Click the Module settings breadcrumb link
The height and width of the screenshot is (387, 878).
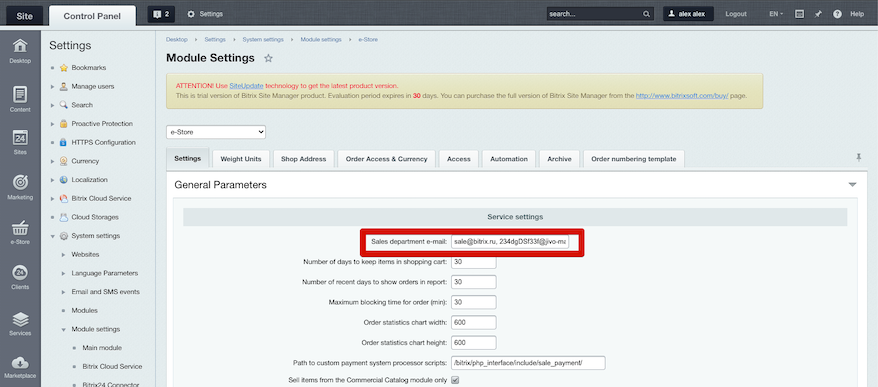click(x=321, y=40)
